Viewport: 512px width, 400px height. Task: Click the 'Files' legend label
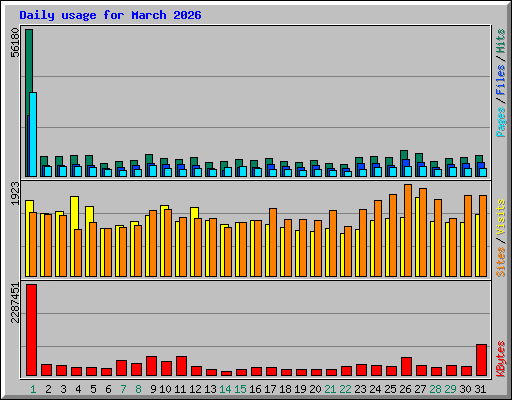coord(501,80)
